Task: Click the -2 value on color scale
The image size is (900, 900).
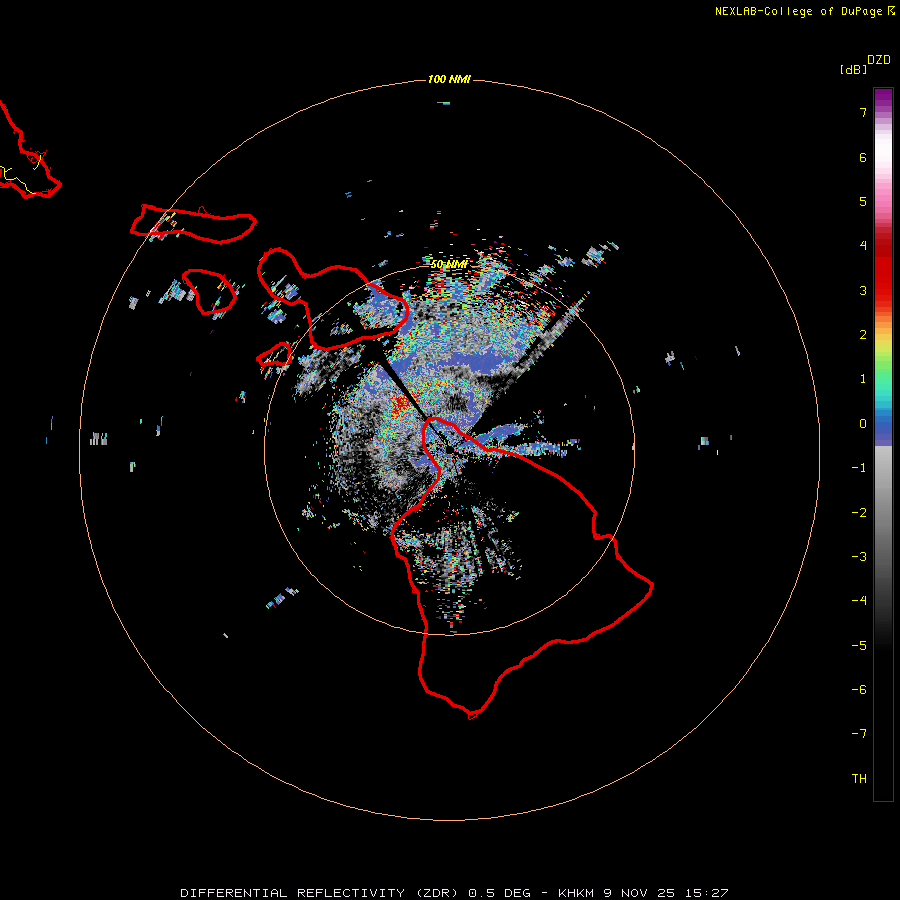Action: click(x=859, y=513)
